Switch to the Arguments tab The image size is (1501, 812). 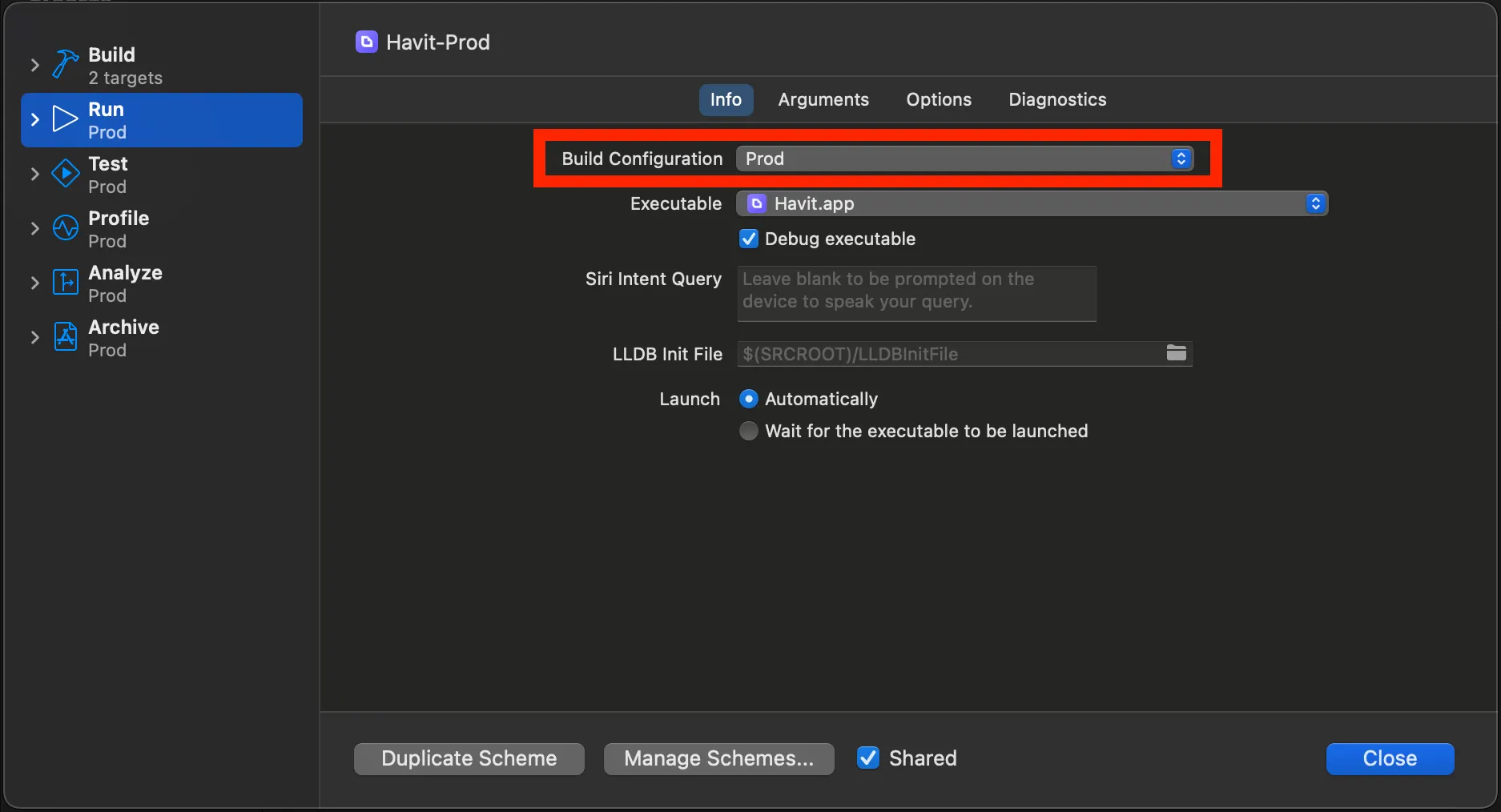pyautogui.click(x=823, y=99)
